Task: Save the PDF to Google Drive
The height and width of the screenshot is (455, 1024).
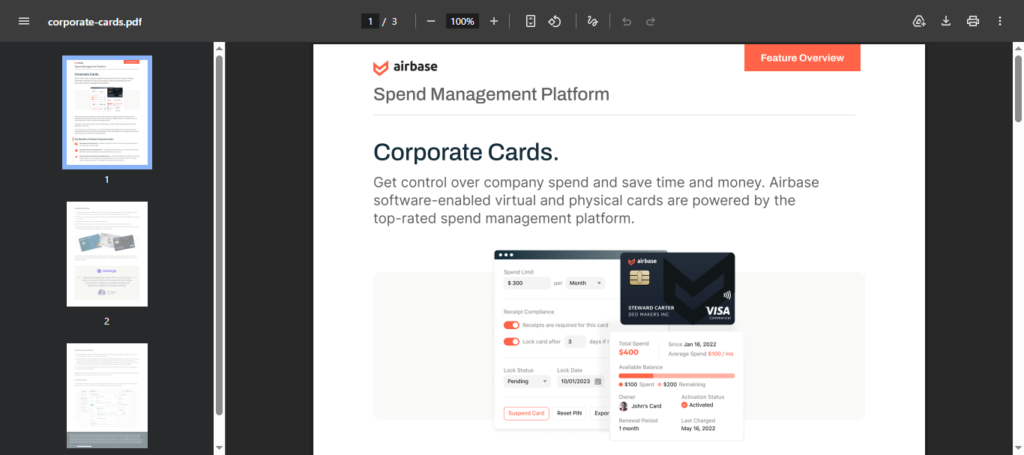Action: point(919,21)
